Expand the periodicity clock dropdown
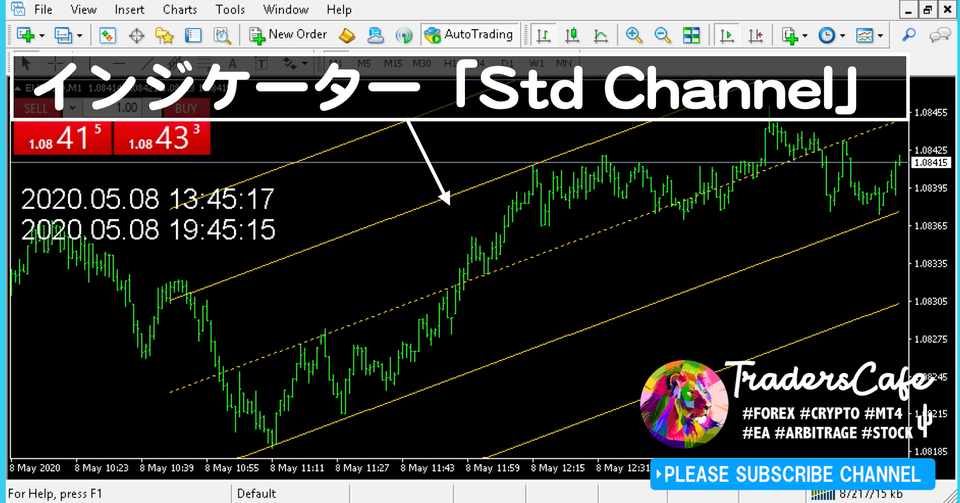 click(842, 36)
